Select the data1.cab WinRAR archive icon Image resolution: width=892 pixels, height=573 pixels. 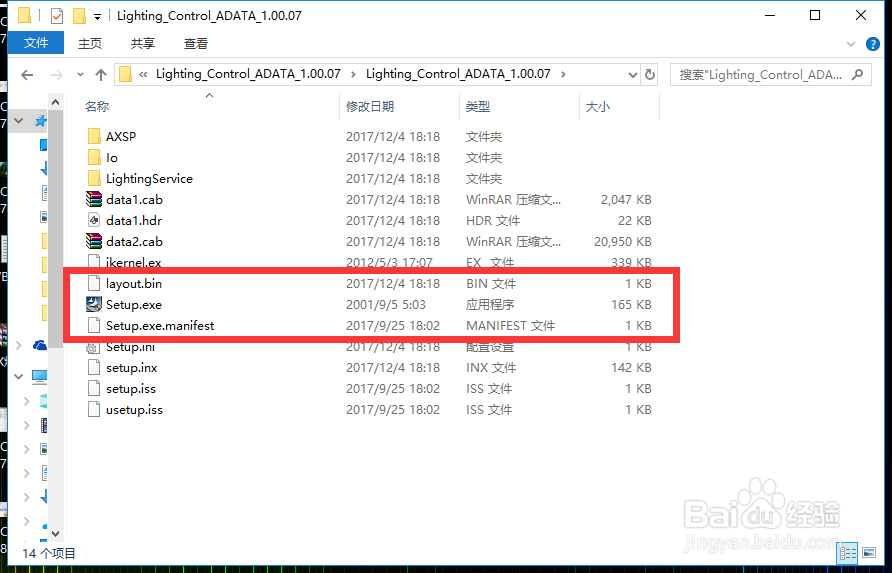(94, 199)
